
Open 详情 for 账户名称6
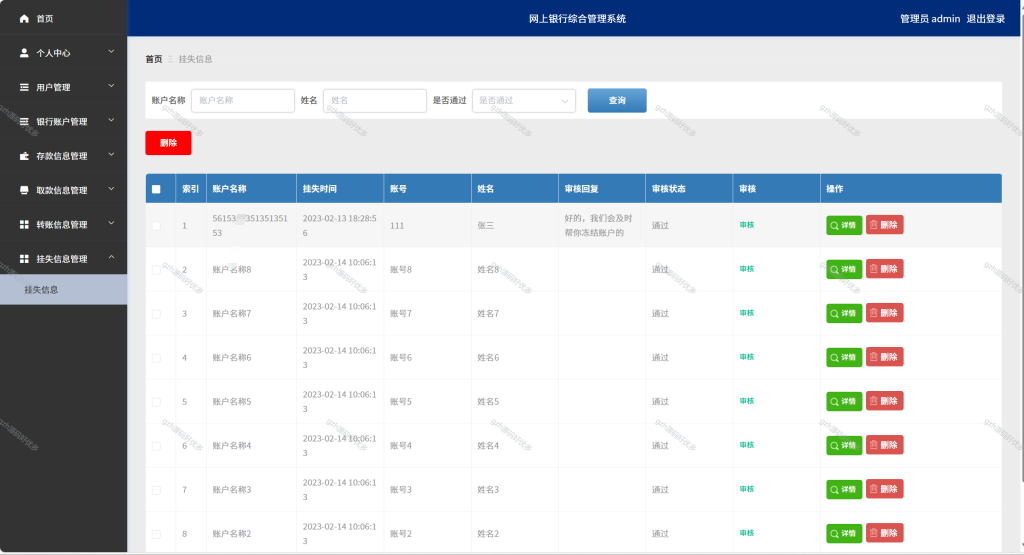[844, 357]
